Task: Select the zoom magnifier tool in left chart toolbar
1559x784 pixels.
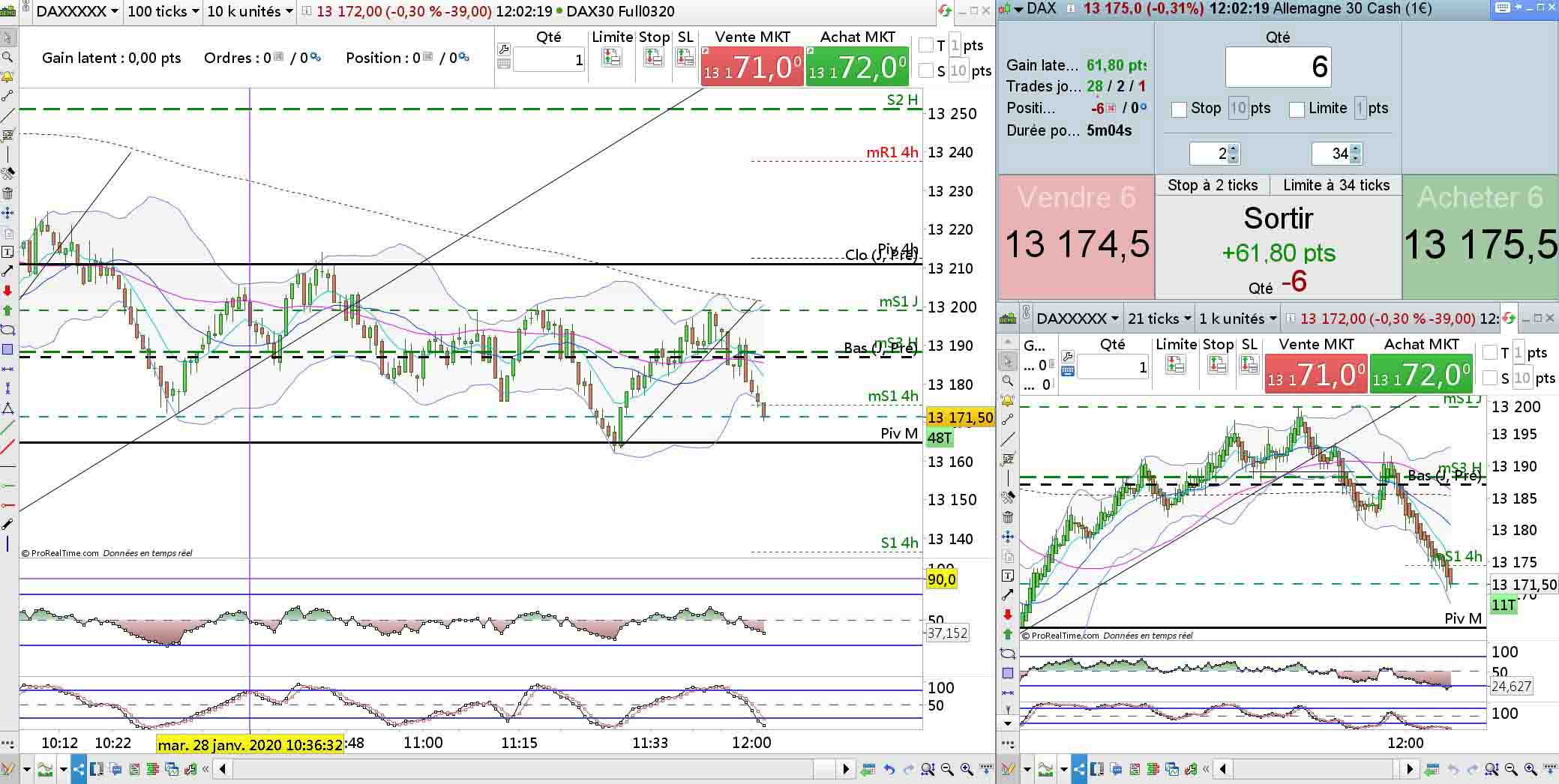Action: [x=7, y=57]
